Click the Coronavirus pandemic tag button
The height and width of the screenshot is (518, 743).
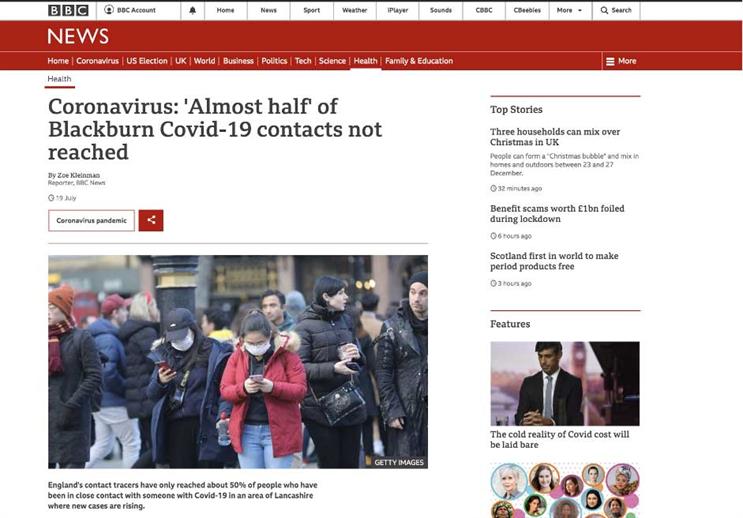pos(91,220)
